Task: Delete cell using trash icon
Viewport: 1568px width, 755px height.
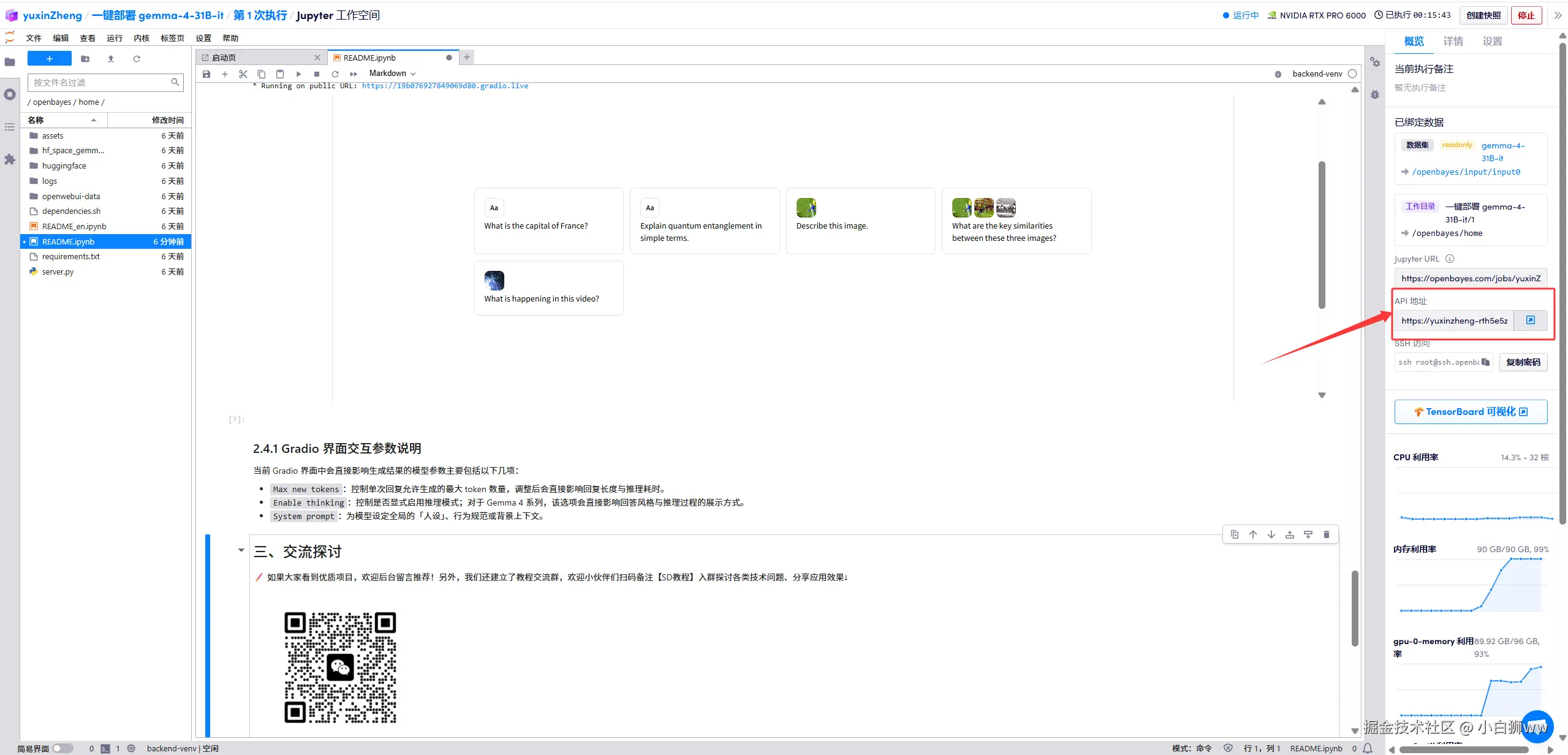Action: tap(1326, 534)
